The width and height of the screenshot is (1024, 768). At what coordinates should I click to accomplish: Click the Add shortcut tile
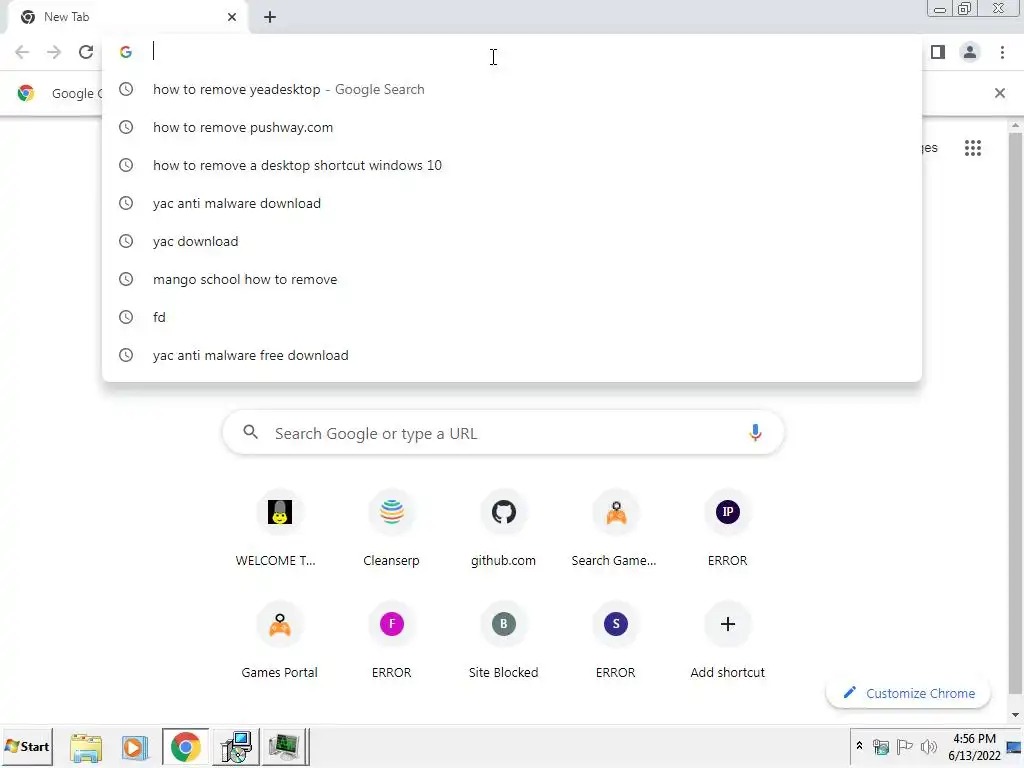(728, 642)
